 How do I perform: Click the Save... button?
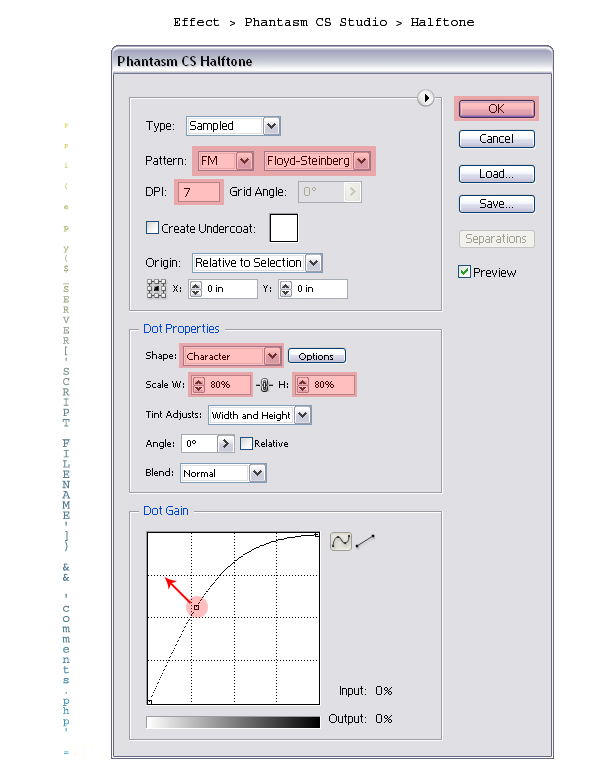tap(497, 203)
